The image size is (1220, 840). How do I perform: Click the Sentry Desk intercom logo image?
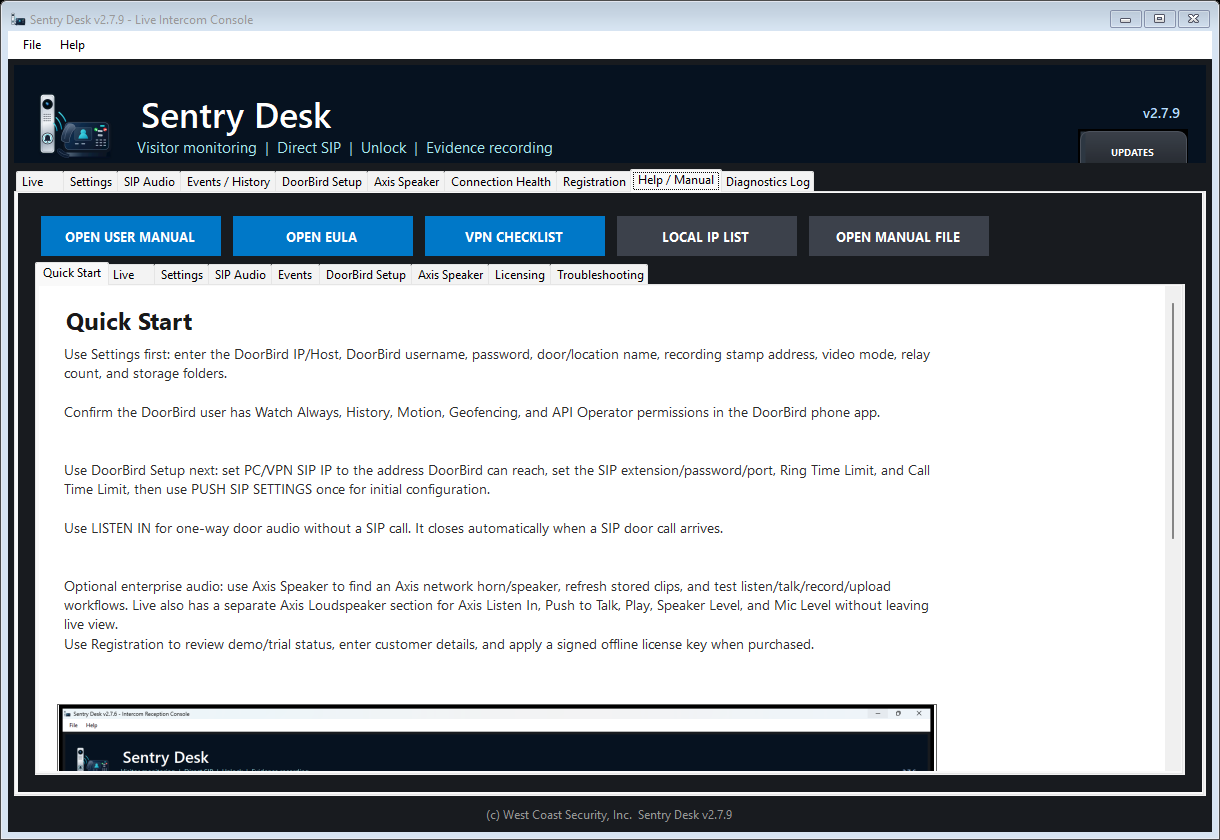(74, 125)
